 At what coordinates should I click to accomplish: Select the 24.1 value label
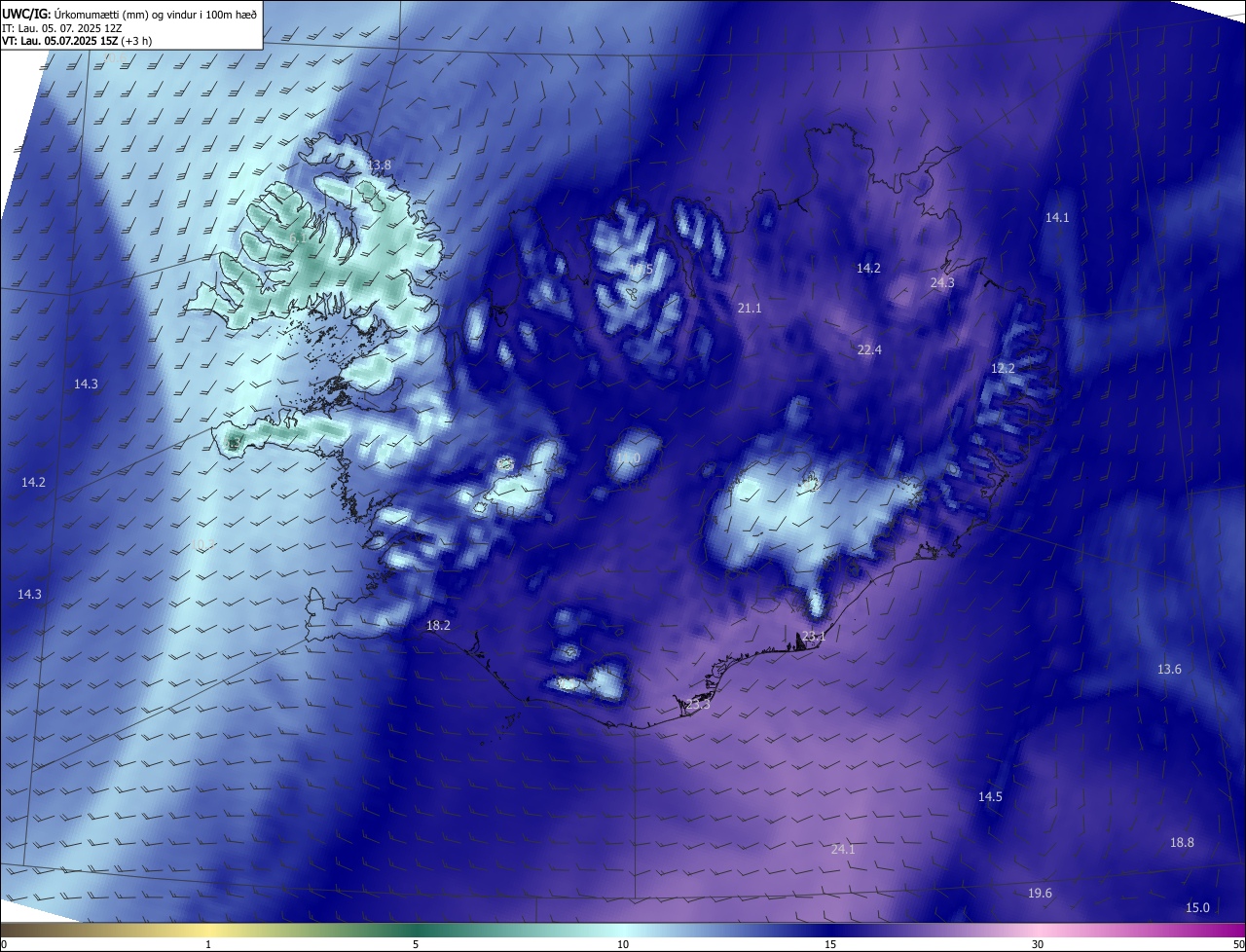point(843,850)
